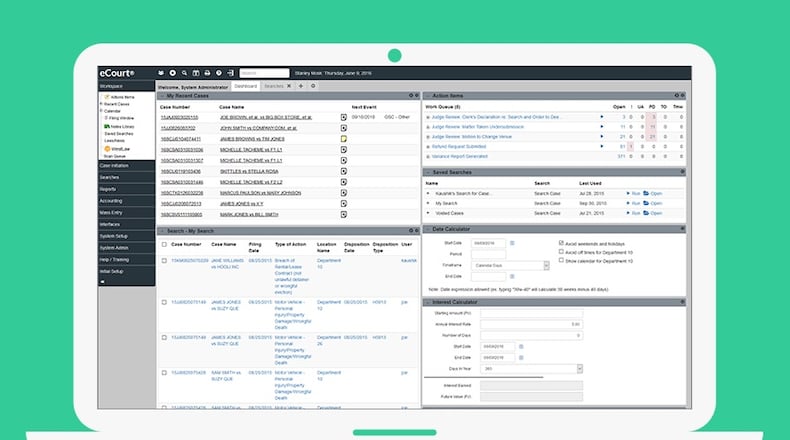Click the eCourt logo
This screenshot has height=440, width=790.
[117, 73]
